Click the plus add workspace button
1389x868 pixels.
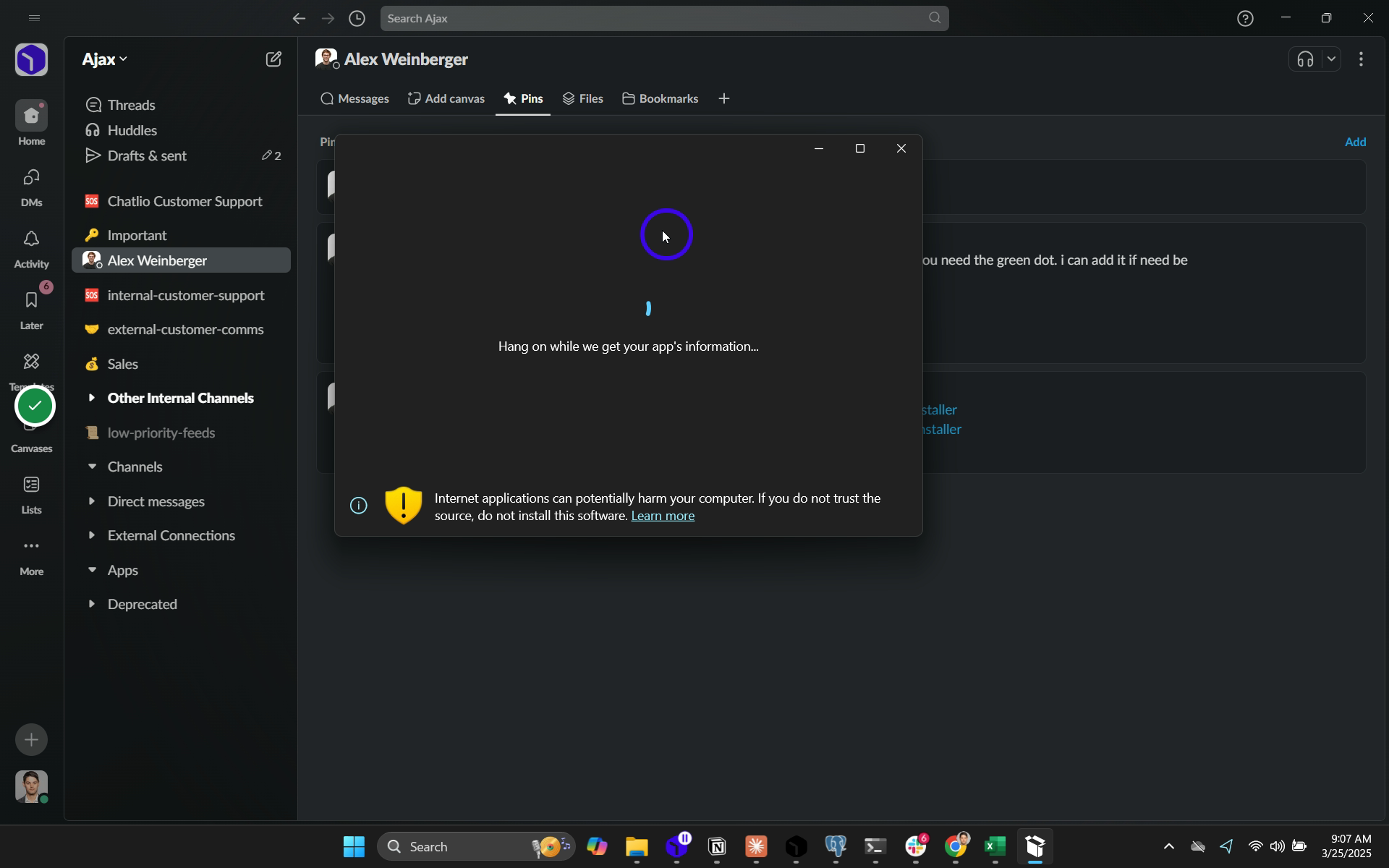coord(31,739)
